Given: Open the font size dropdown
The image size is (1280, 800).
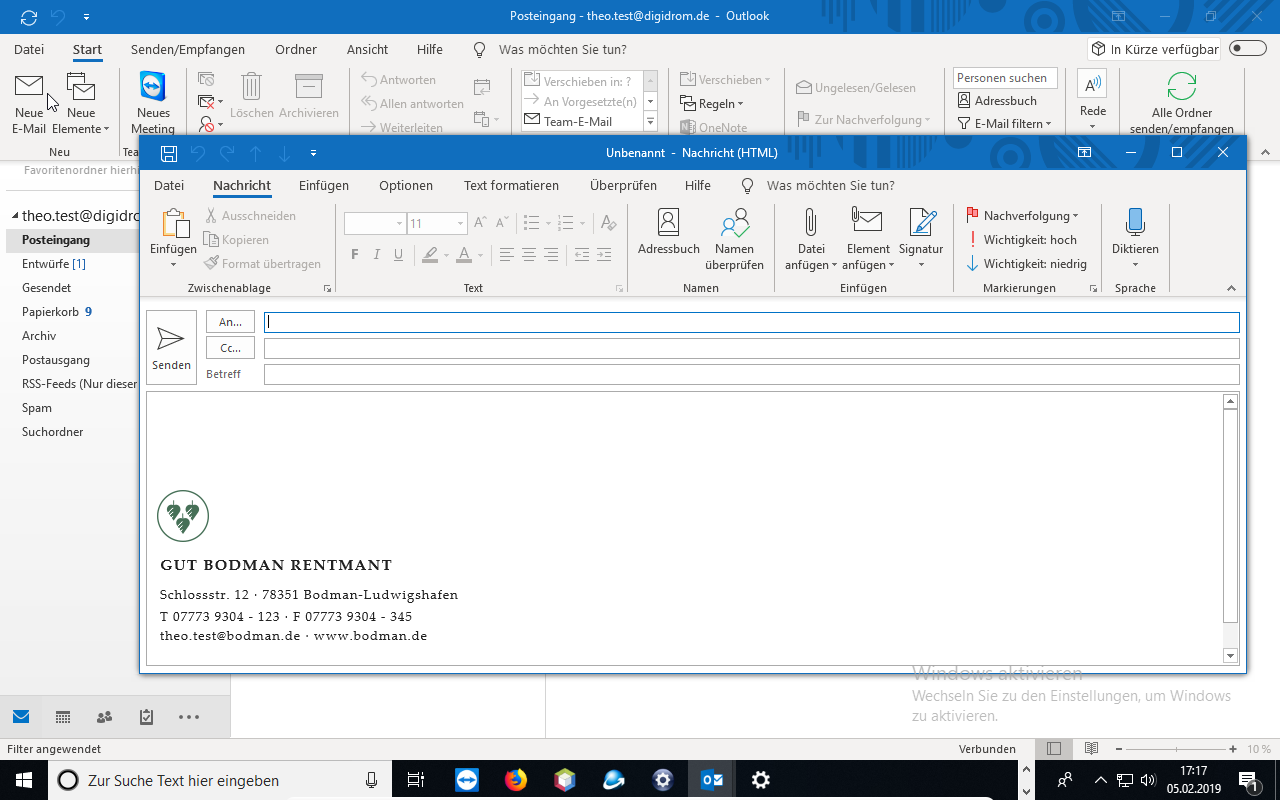Looking at the screenshot, I should (x=460, y=224).
